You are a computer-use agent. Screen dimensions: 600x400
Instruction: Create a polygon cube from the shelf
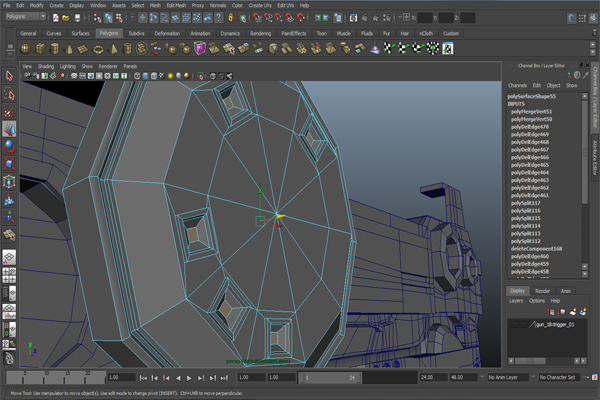coord(40,49)
